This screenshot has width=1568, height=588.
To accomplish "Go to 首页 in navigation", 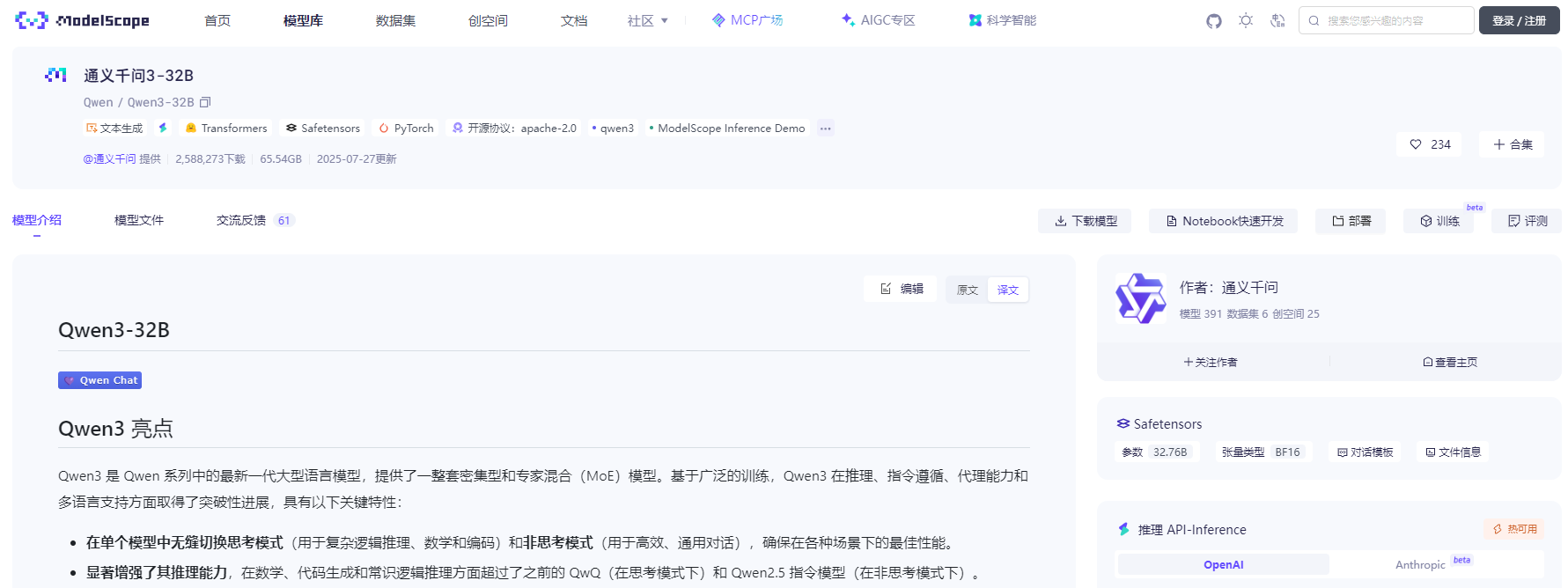I will 217,20.
